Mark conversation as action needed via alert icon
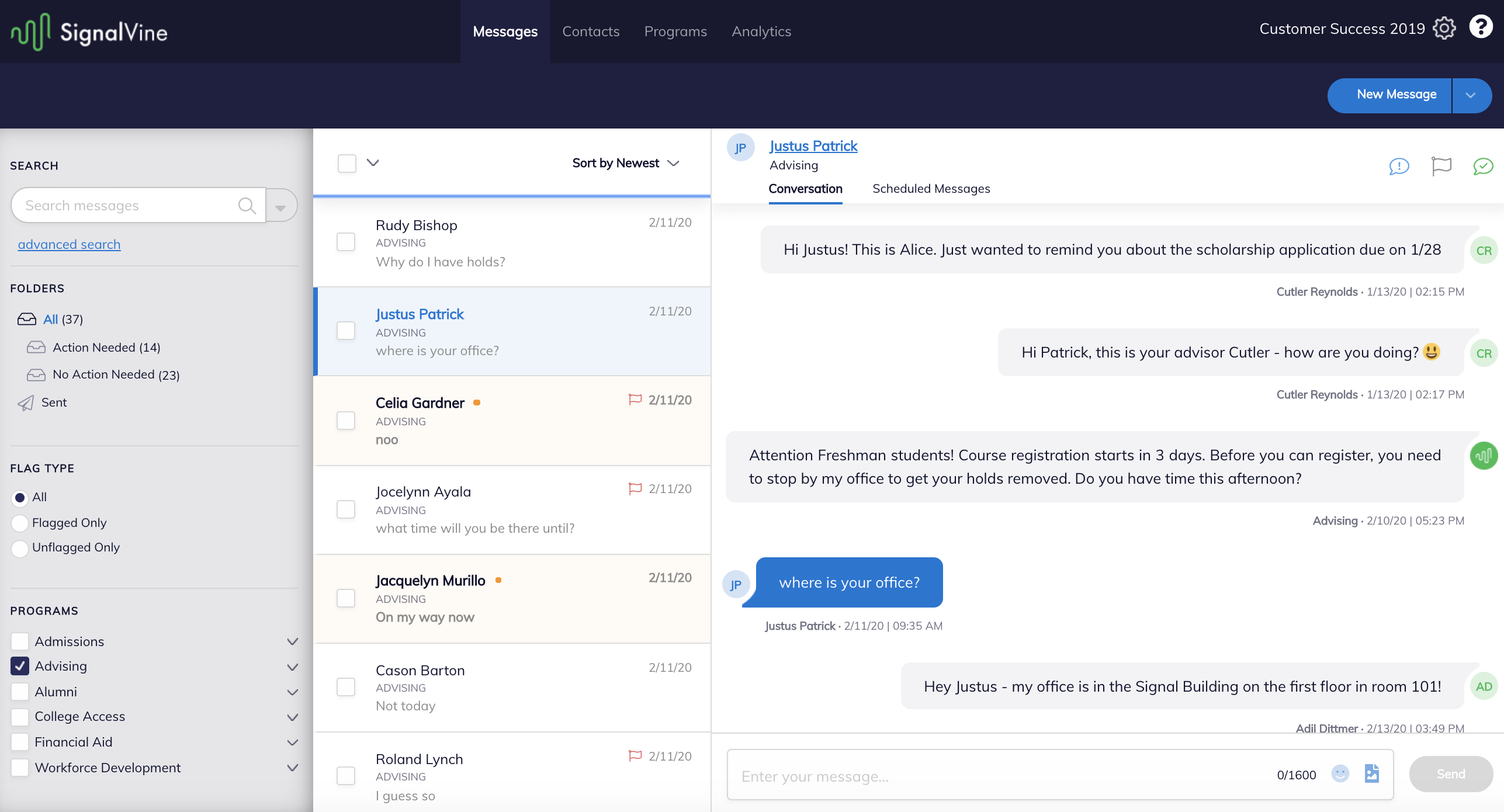Image resolution: width=1504 pixels, height=812 pixels. pyautogui.click(x=1398, y=166)
